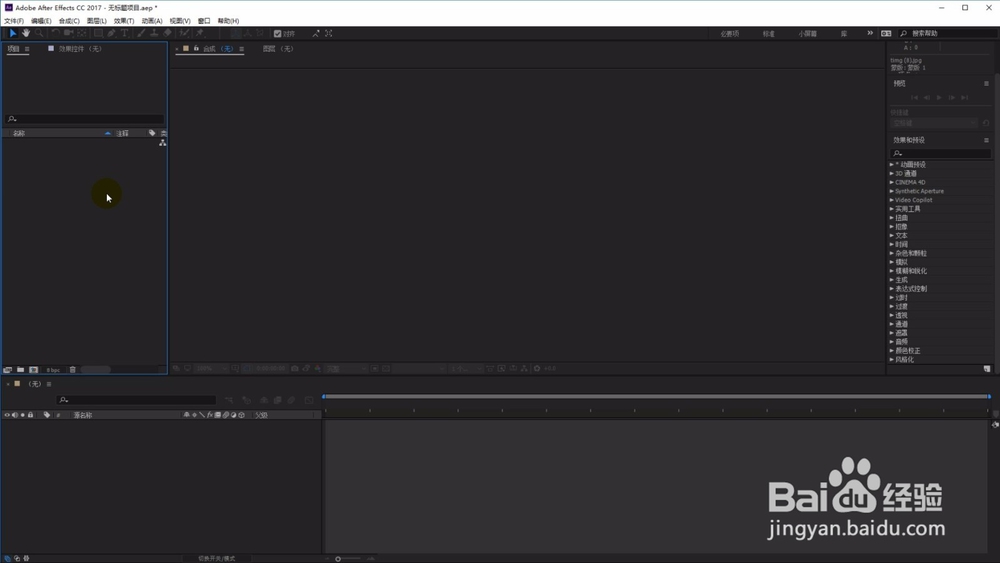Image resolution: width=1000 pixels, height=563 pixels.
Task: Toggle the 对齐 snapping checkbox
Action: [277, 34]
